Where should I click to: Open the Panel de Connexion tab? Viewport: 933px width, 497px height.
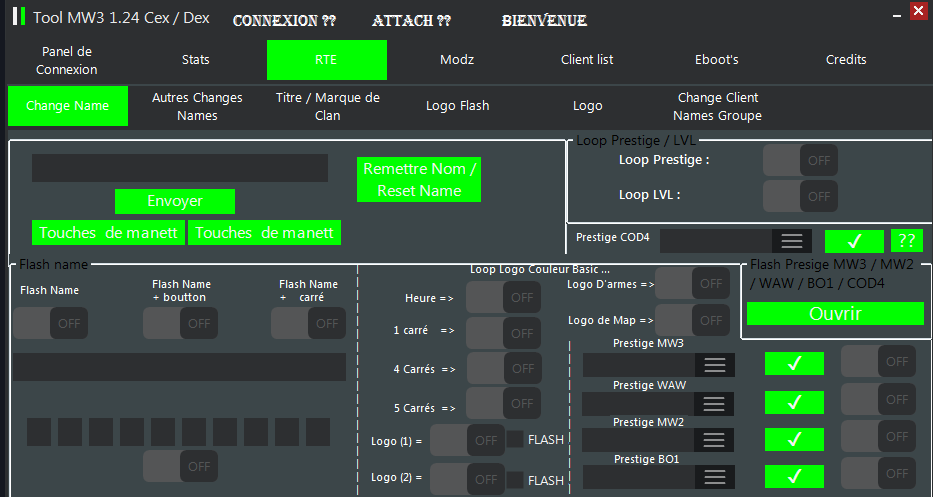point(67,60)
